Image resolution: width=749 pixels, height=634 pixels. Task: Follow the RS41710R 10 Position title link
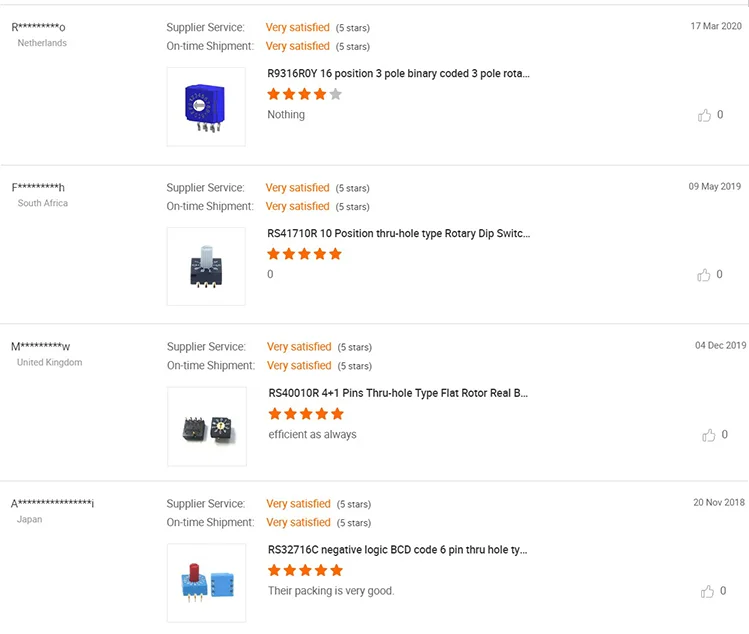(x=398, y=233)
